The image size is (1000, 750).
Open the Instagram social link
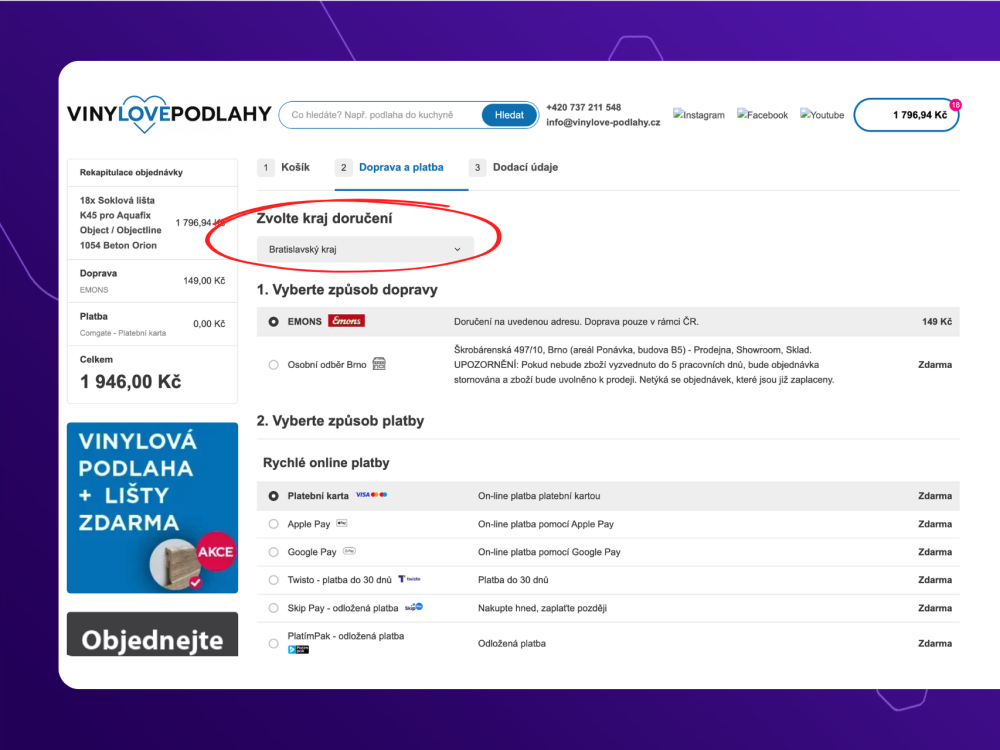pos(699,115)
